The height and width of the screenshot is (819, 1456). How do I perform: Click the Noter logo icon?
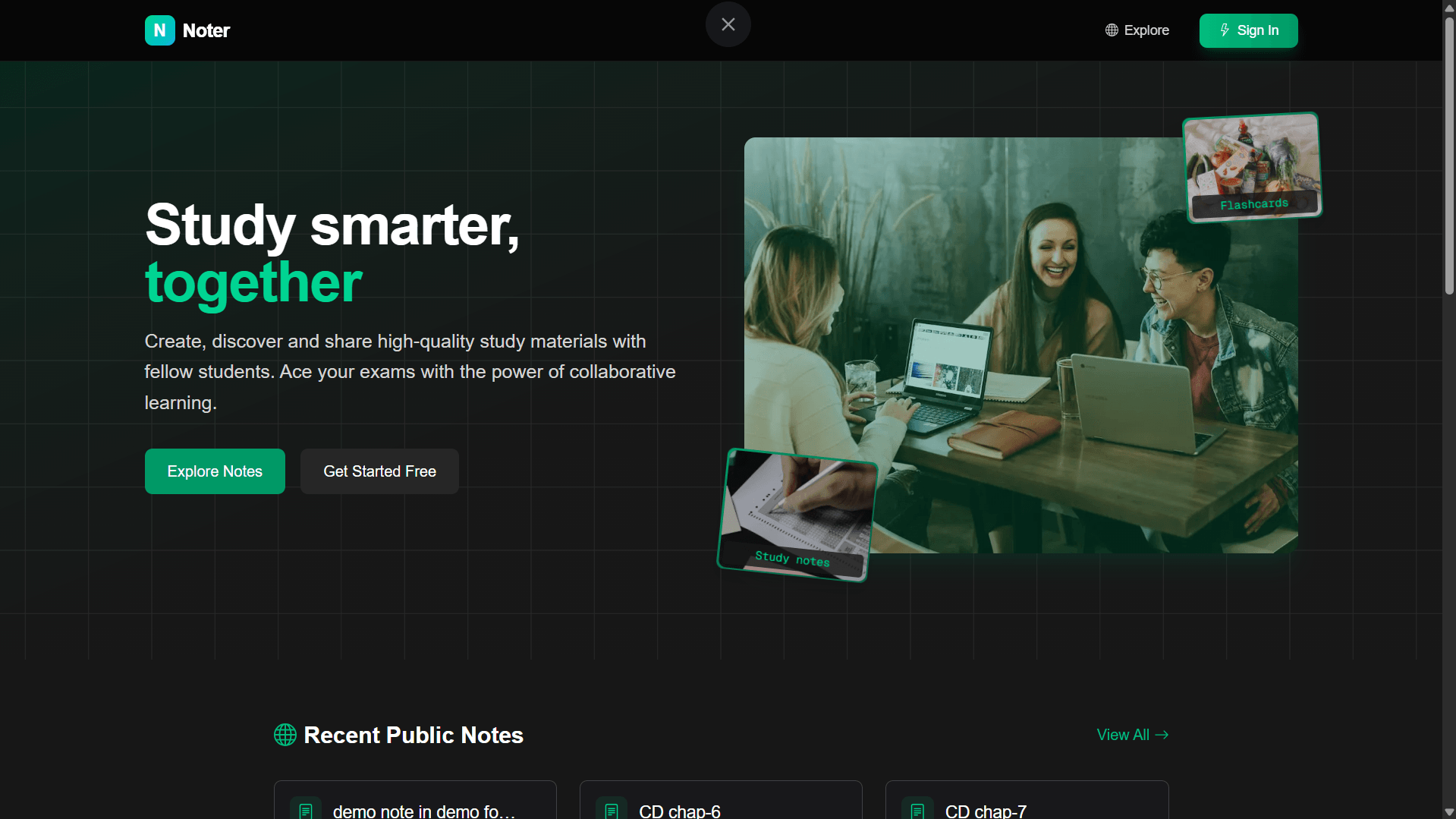point(159,30)
